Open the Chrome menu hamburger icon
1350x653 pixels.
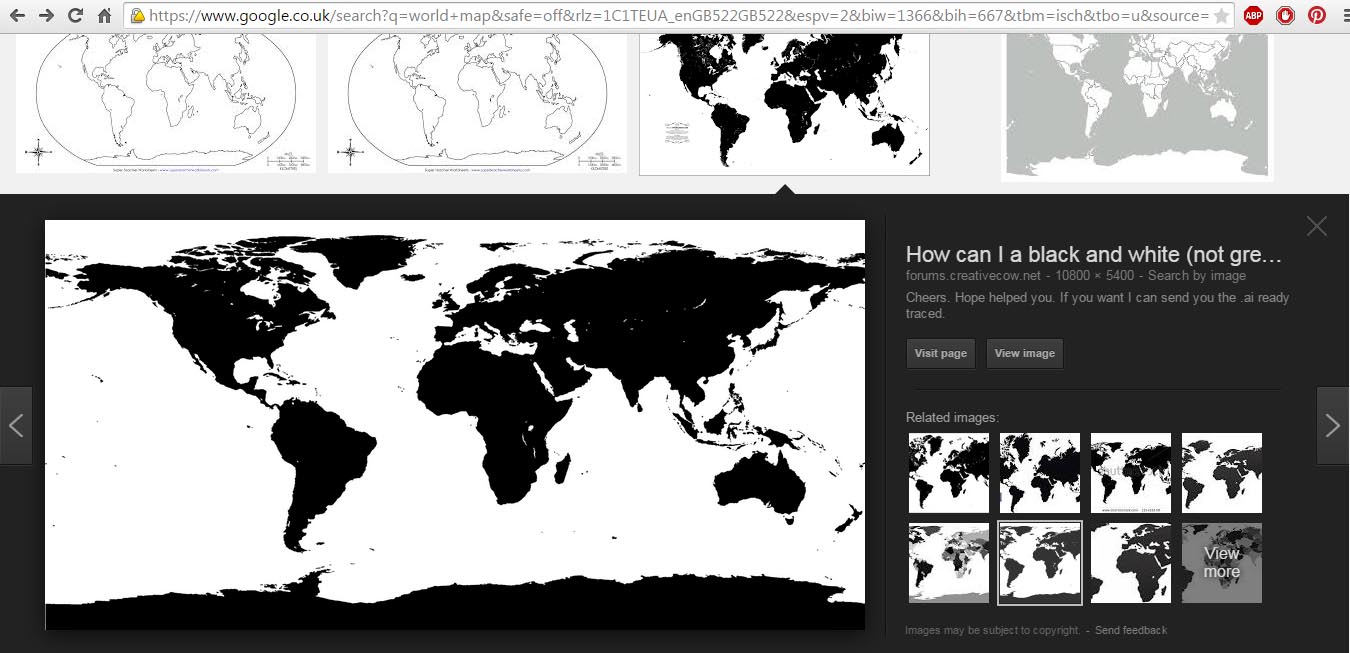click(x=1345, y=16)
